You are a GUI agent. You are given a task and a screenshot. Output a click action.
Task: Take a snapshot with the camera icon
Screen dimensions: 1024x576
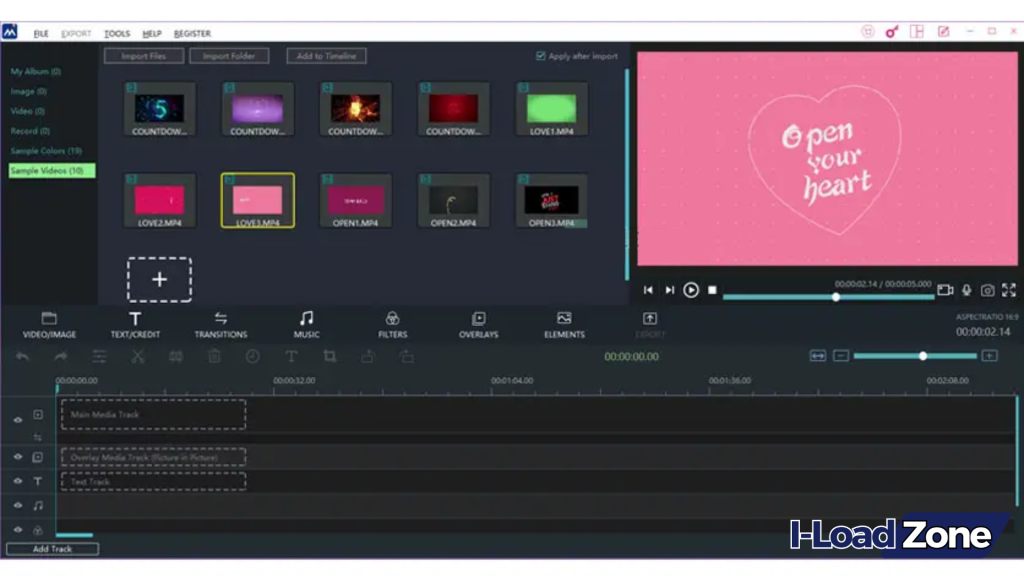(987, 290)
